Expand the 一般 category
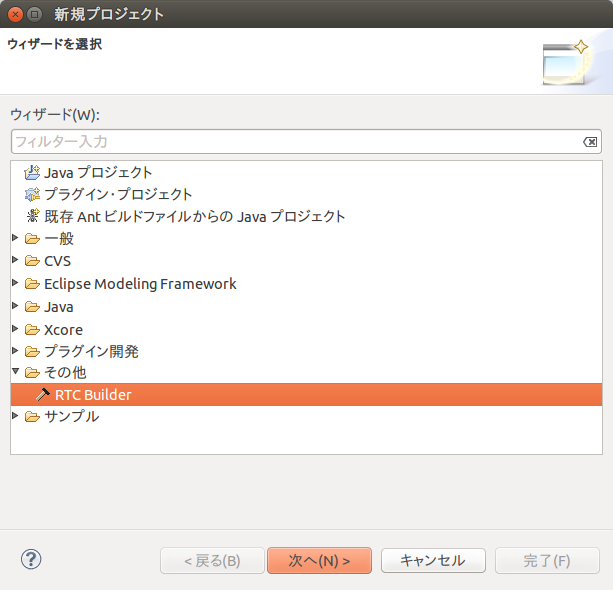613x590 pixels. [15, 237]
